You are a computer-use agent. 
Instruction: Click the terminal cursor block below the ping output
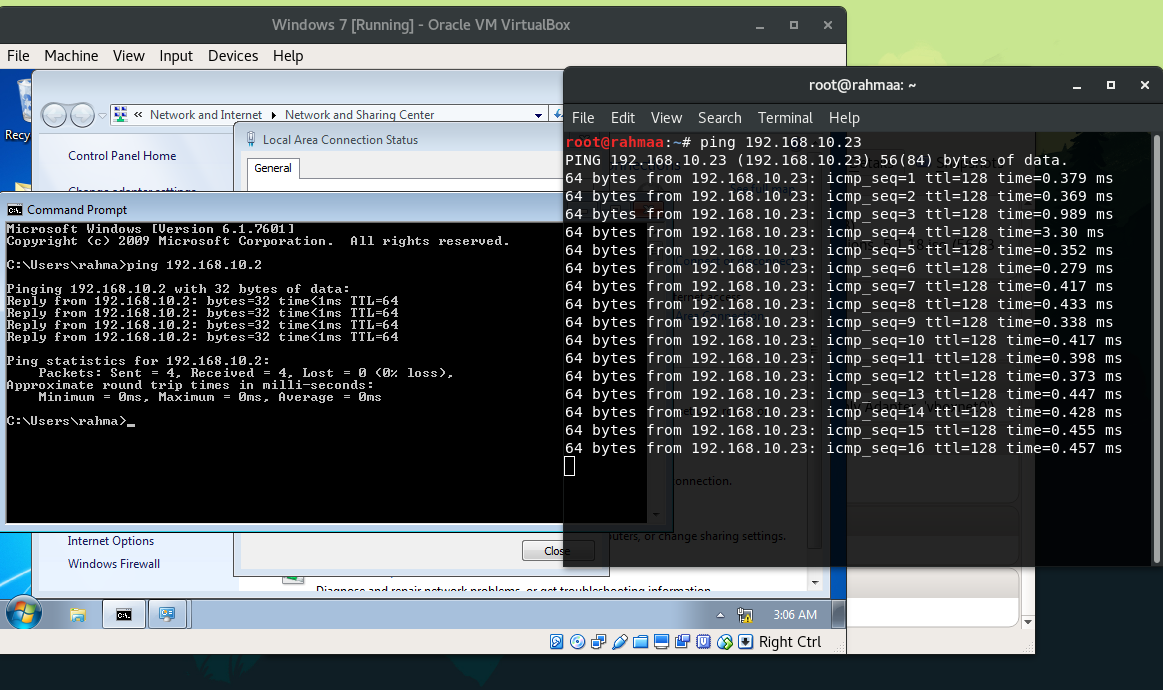coord(570,466)
